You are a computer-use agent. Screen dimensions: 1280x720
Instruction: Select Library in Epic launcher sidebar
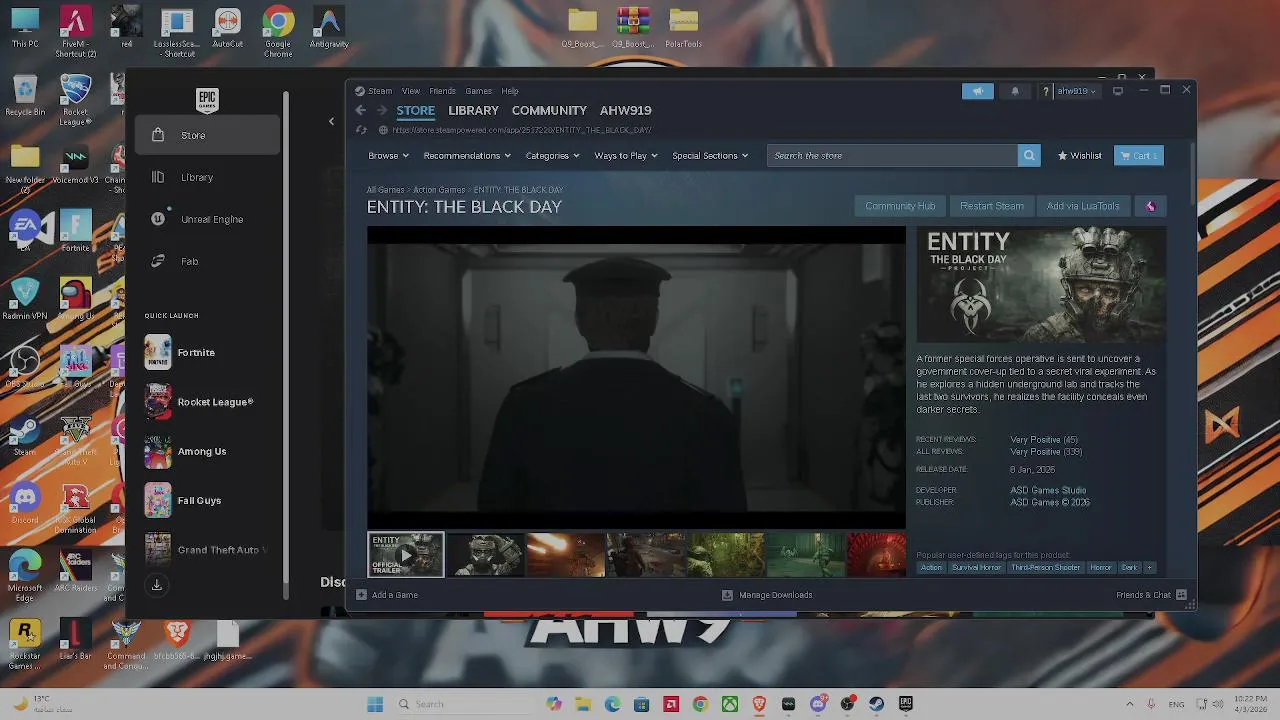click(207, 177)
